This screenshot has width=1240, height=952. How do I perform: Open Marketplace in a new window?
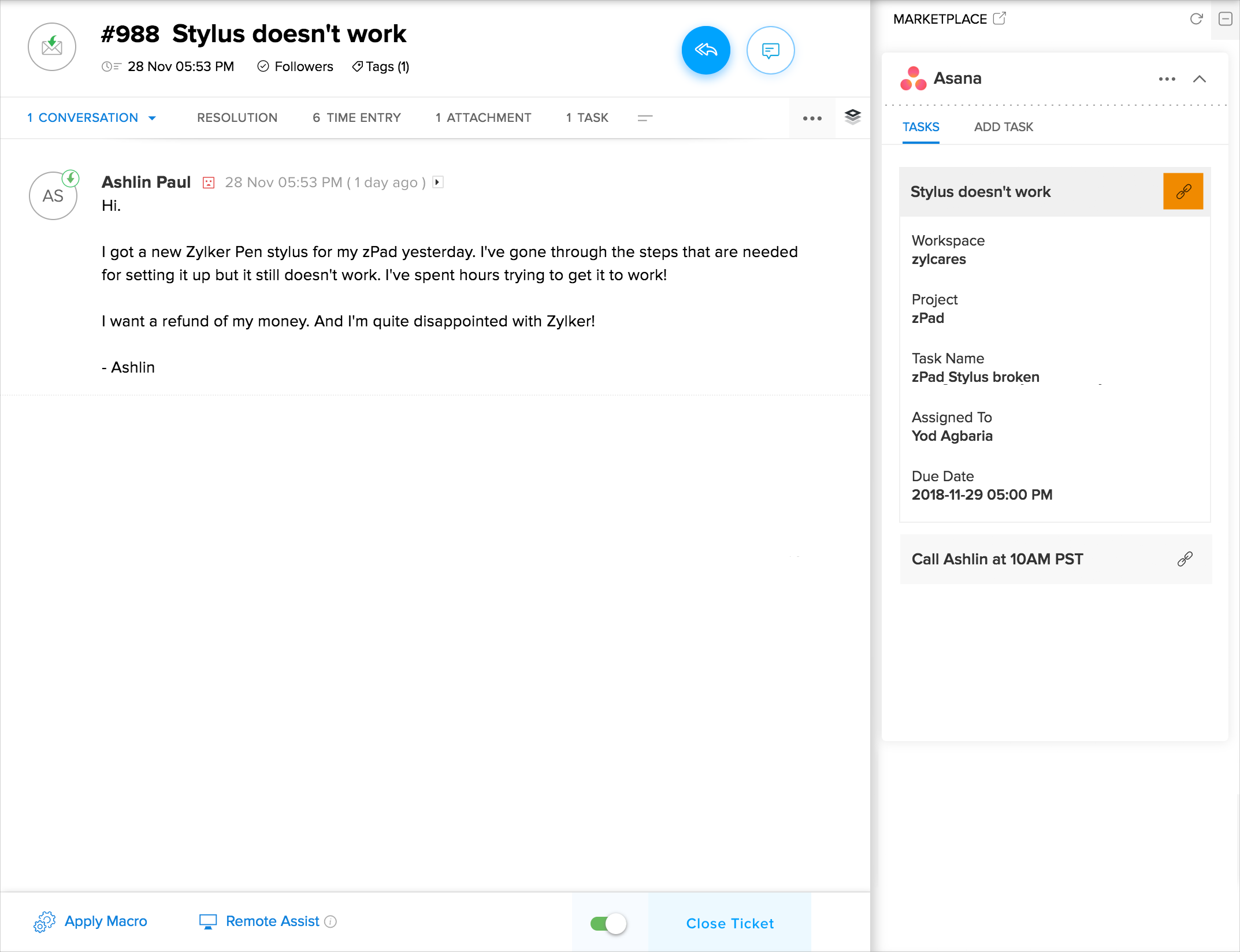click(x=999, y=18)
